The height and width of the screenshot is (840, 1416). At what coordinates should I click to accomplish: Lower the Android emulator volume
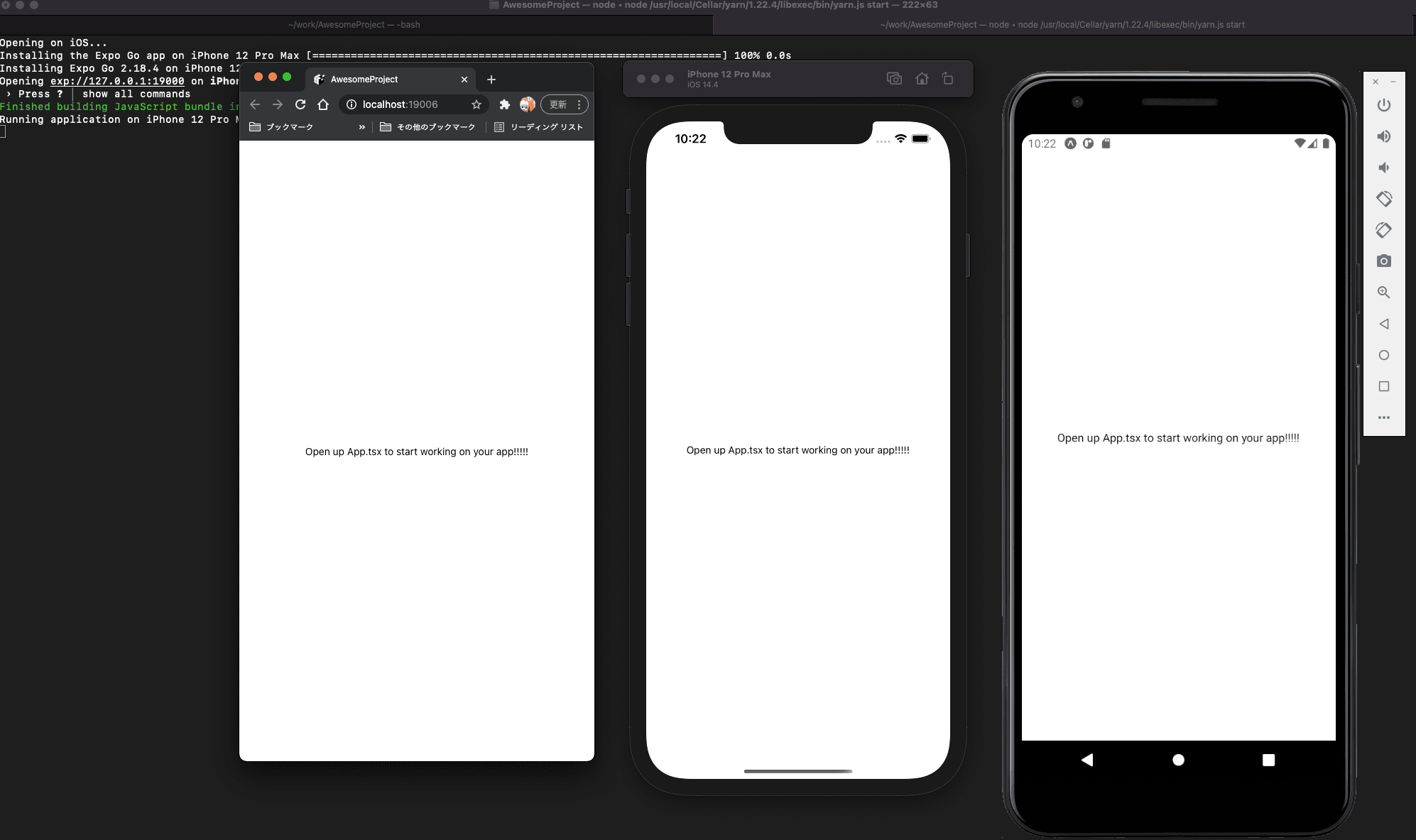click(x=1383, y=168)
